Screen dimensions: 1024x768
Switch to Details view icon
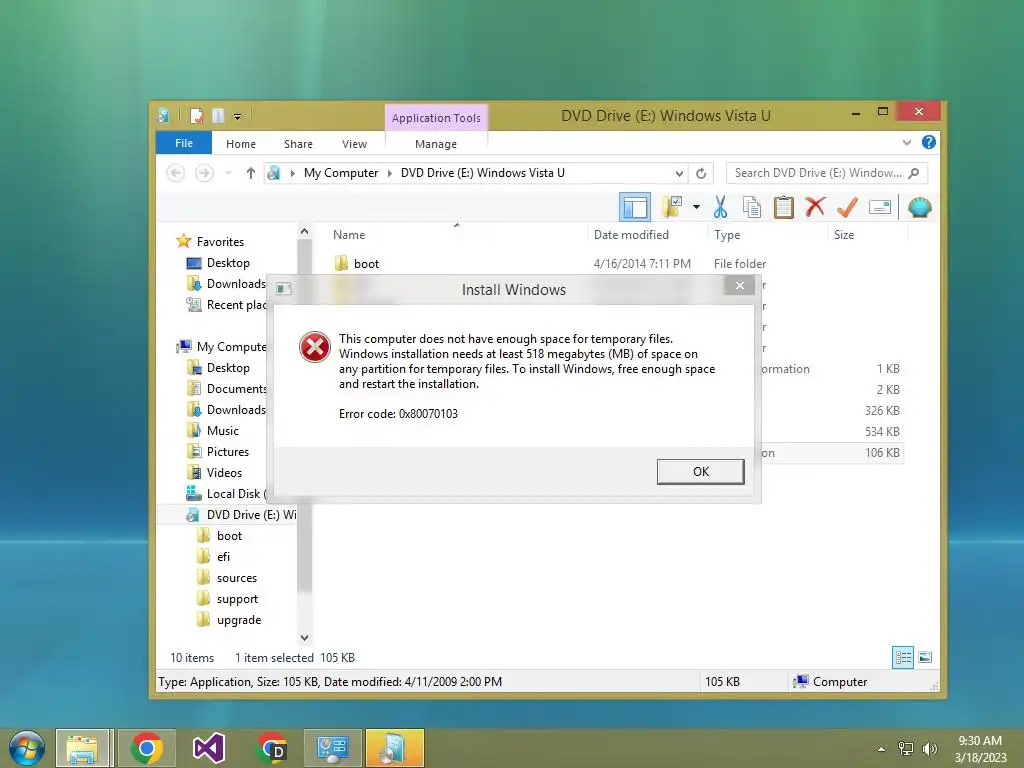(x=903, y=658)
